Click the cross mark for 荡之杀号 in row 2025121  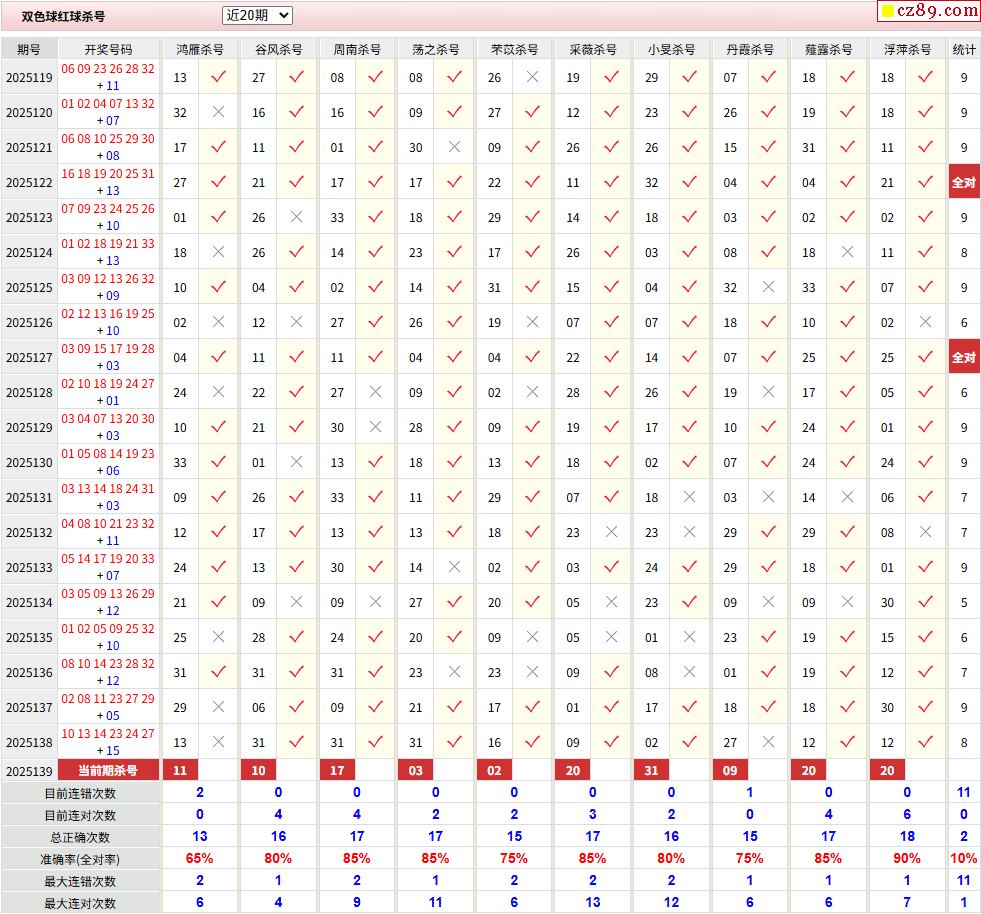pyautogui.click(x=454, y=147)
